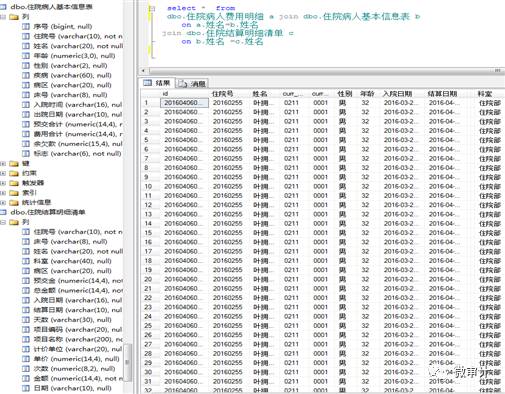The height and width of the screenshot is (394, 505).
Task: Click the id column header in results
Action: (x=184, y=94)
